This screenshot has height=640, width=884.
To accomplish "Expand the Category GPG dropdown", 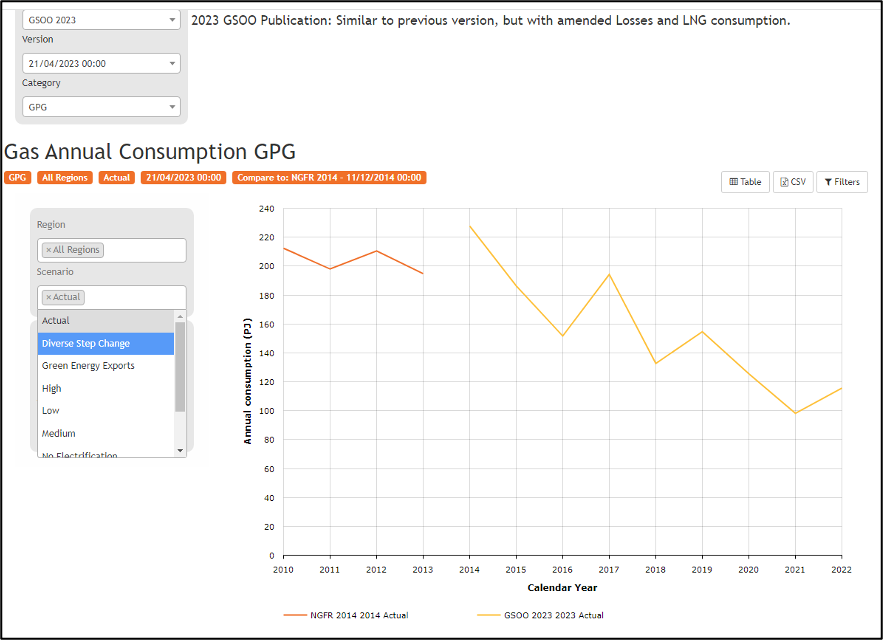I will (x=101, y=106).
